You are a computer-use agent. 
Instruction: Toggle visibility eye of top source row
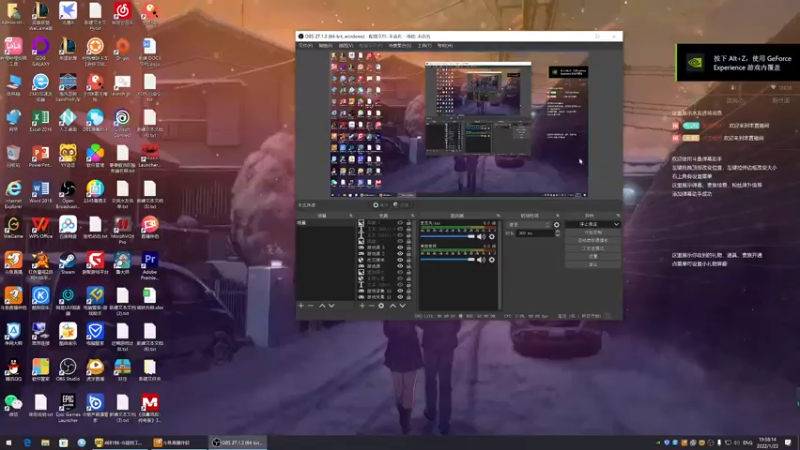(400, 223)
